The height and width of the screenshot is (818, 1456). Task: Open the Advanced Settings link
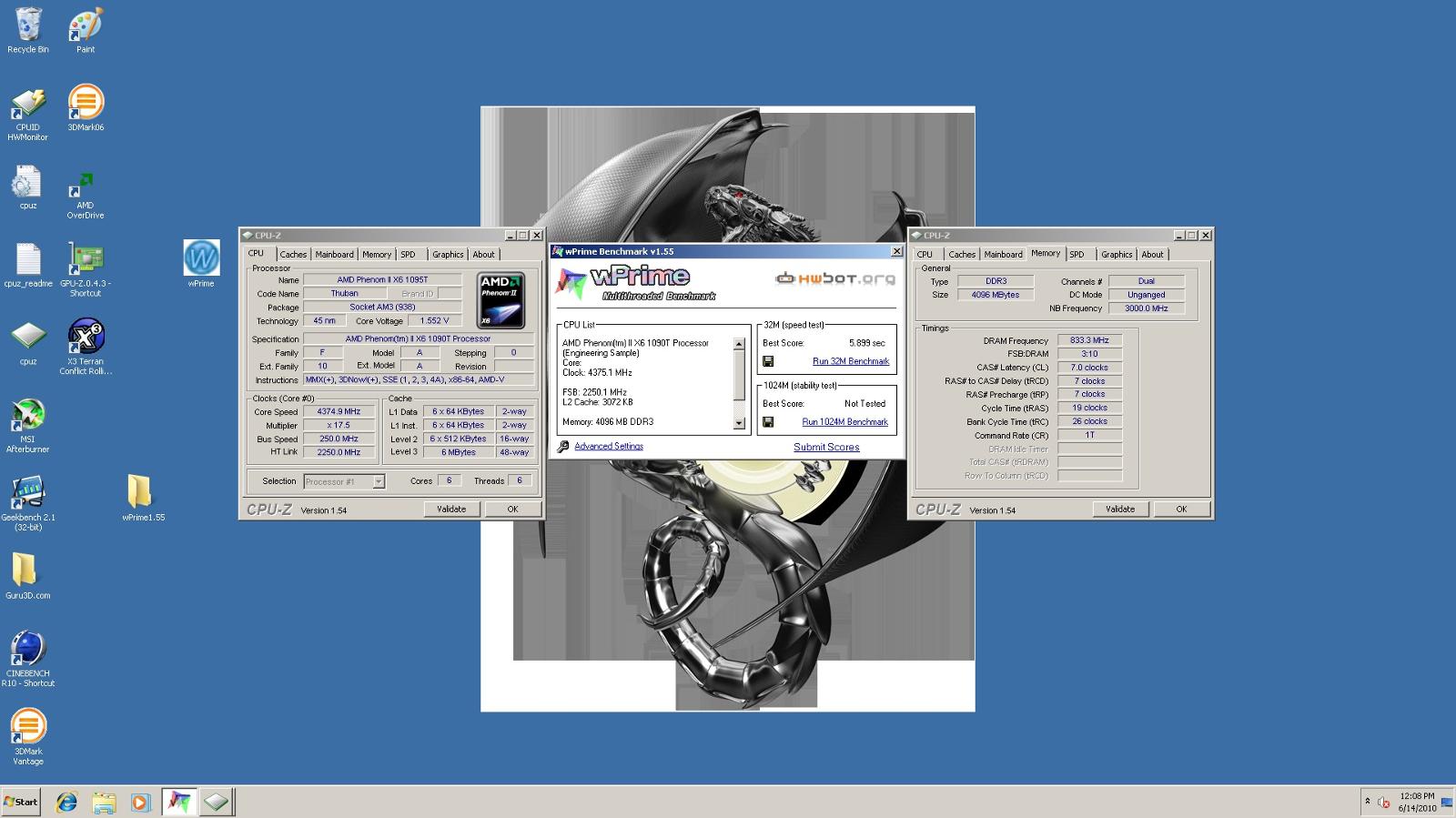pyautogui.click(x=609, y=447)
